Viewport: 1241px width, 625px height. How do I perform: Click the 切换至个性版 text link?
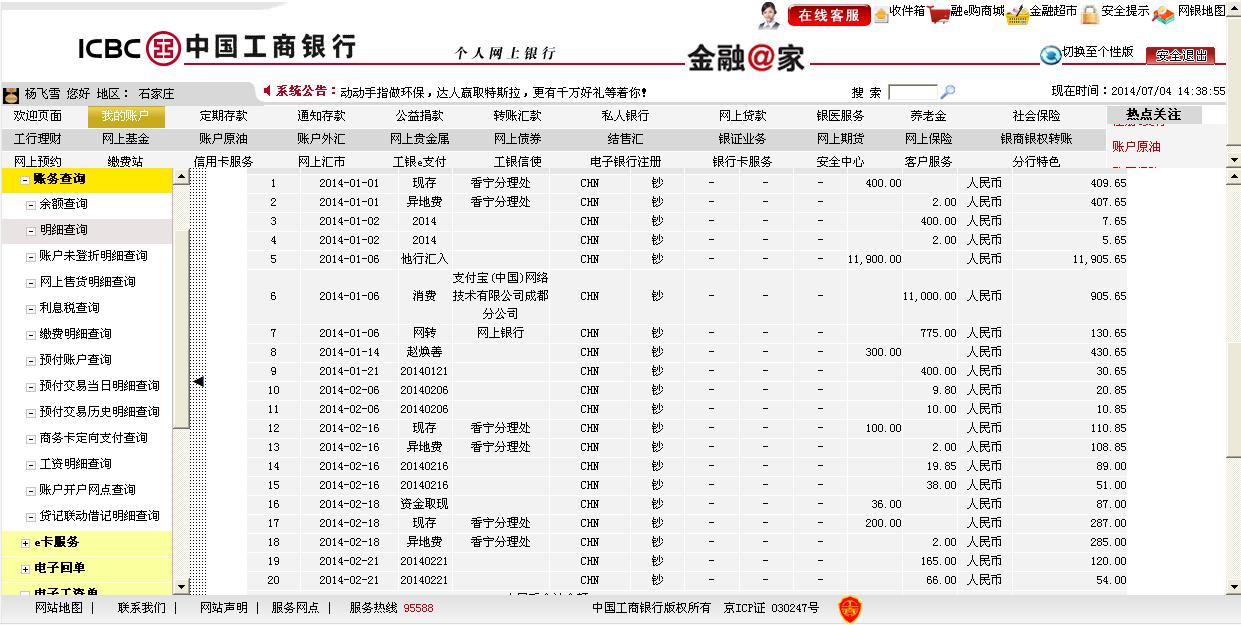pyautogui.click(x=1098, y=52)
